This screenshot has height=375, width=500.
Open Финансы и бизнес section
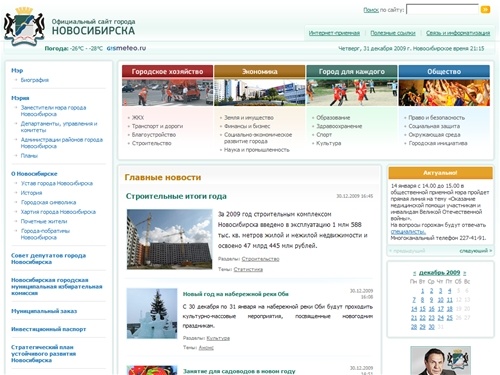(x=247, y=126)
